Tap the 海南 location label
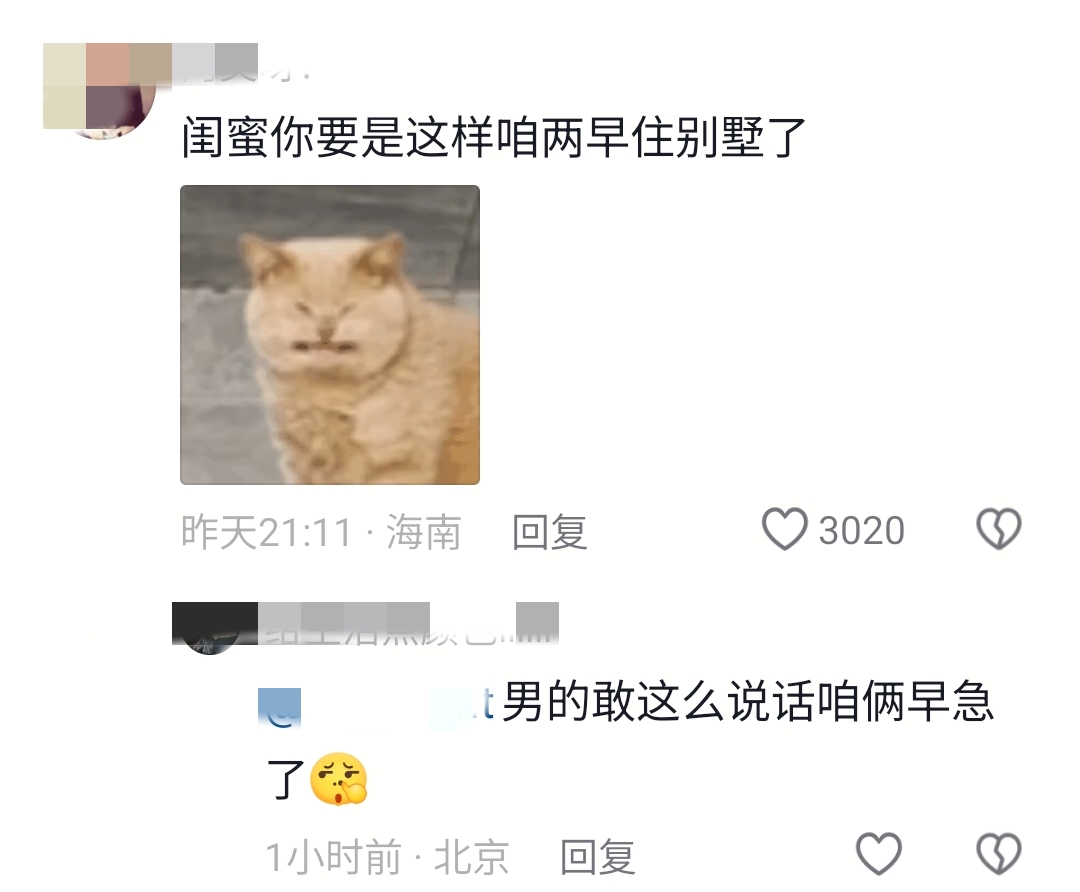The height and width of the screenshot is (892, 1080). tap(423, 532)
